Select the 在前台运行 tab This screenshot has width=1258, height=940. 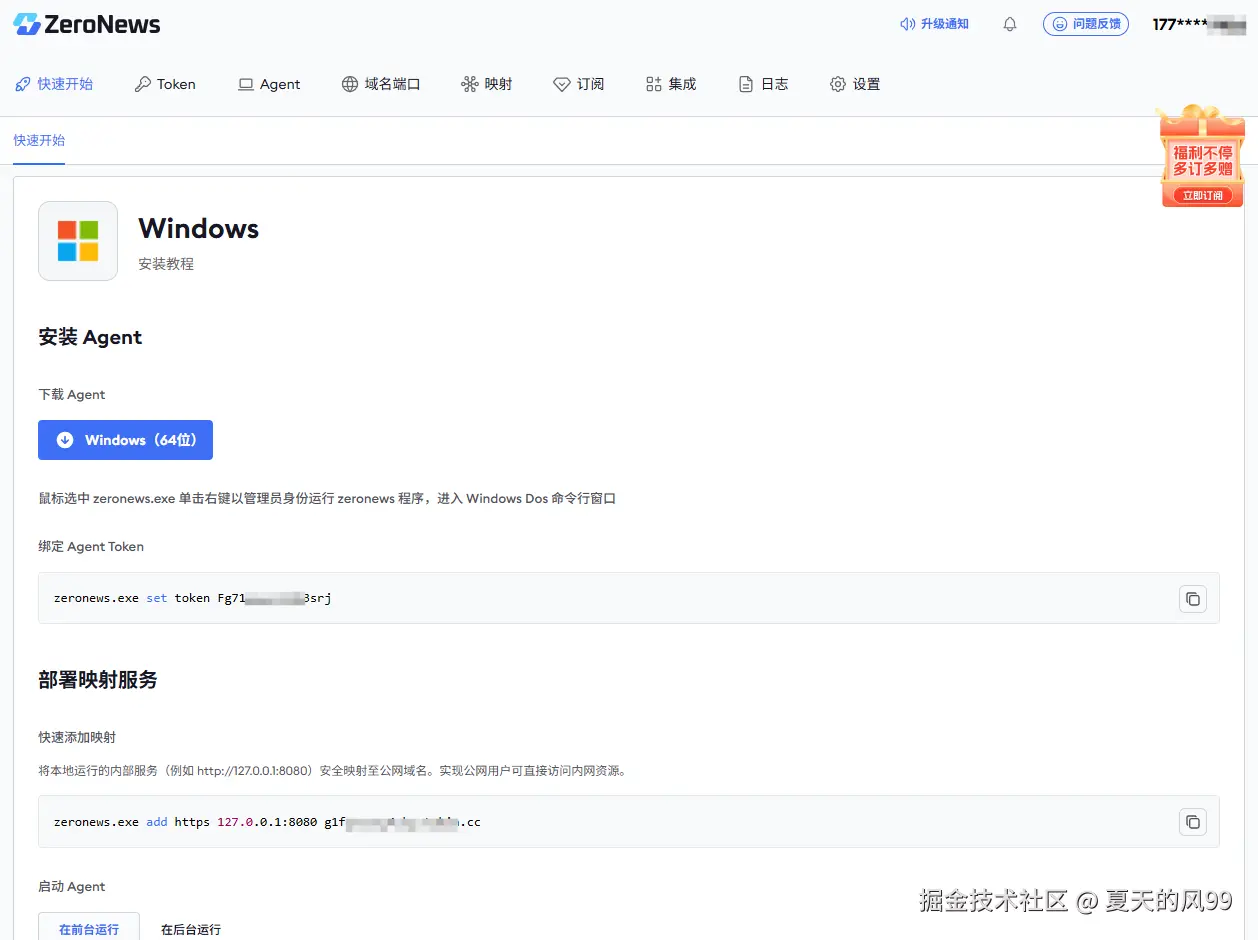(x=89, y=929)
